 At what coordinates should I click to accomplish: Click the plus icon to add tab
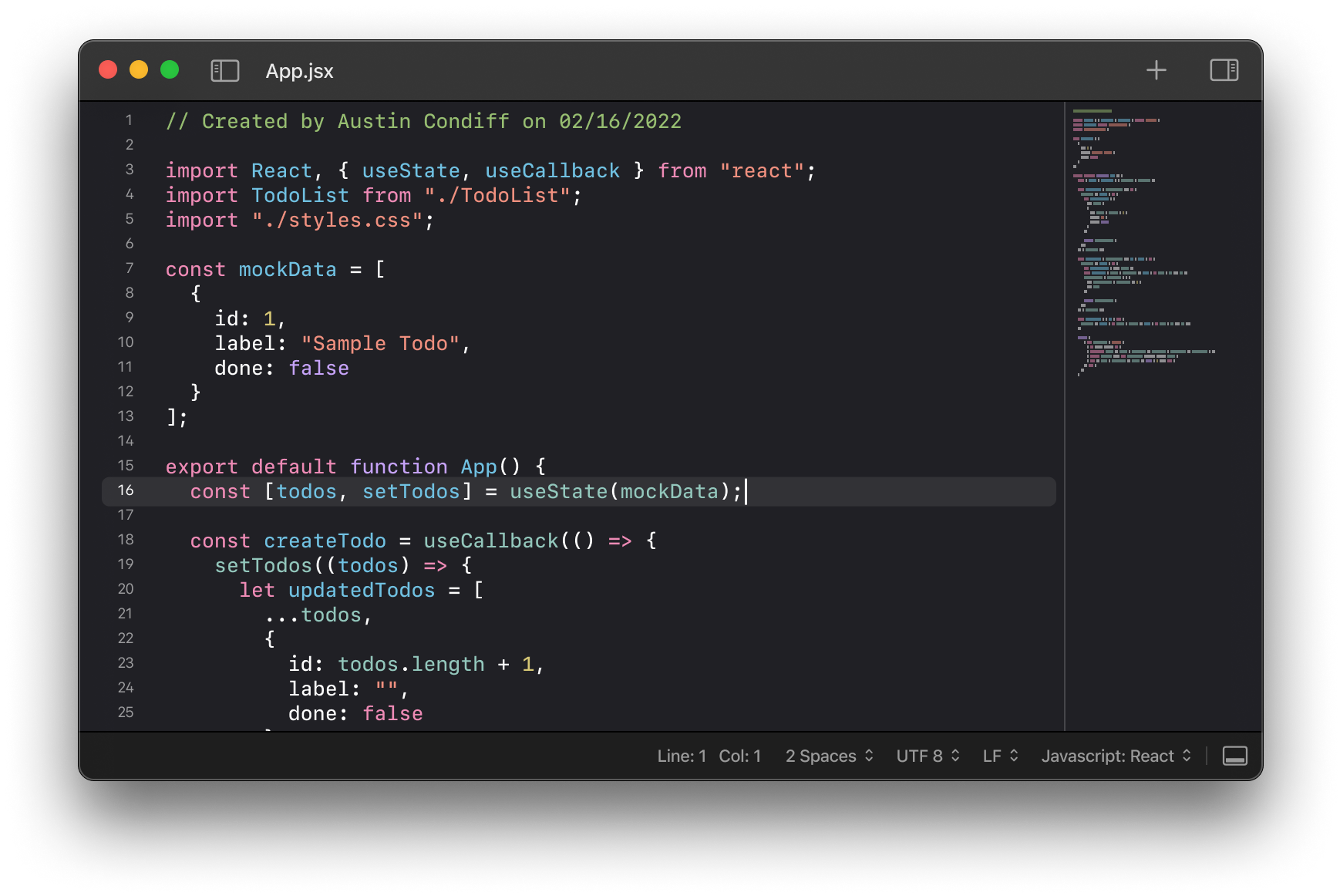pos(1156,70)
